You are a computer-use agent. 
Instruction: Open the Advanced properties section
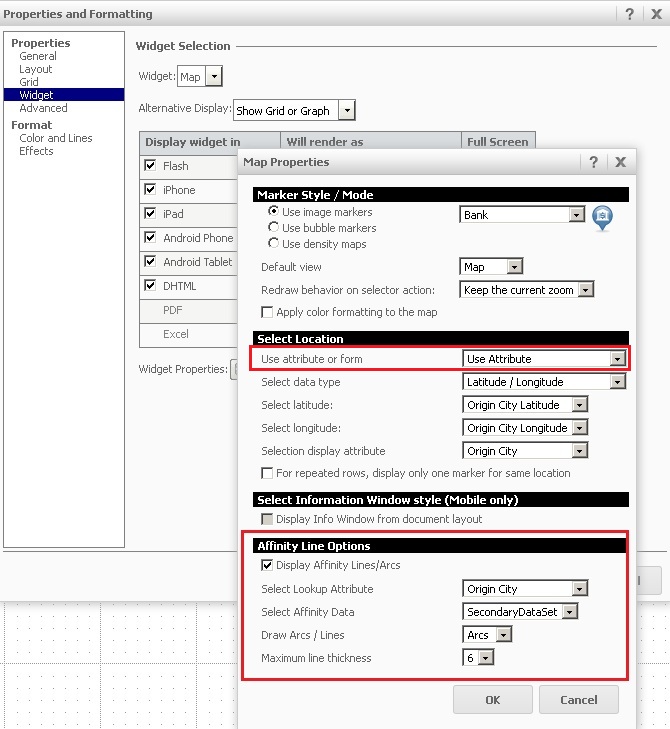pyautogui.click(x=43, y=108)
